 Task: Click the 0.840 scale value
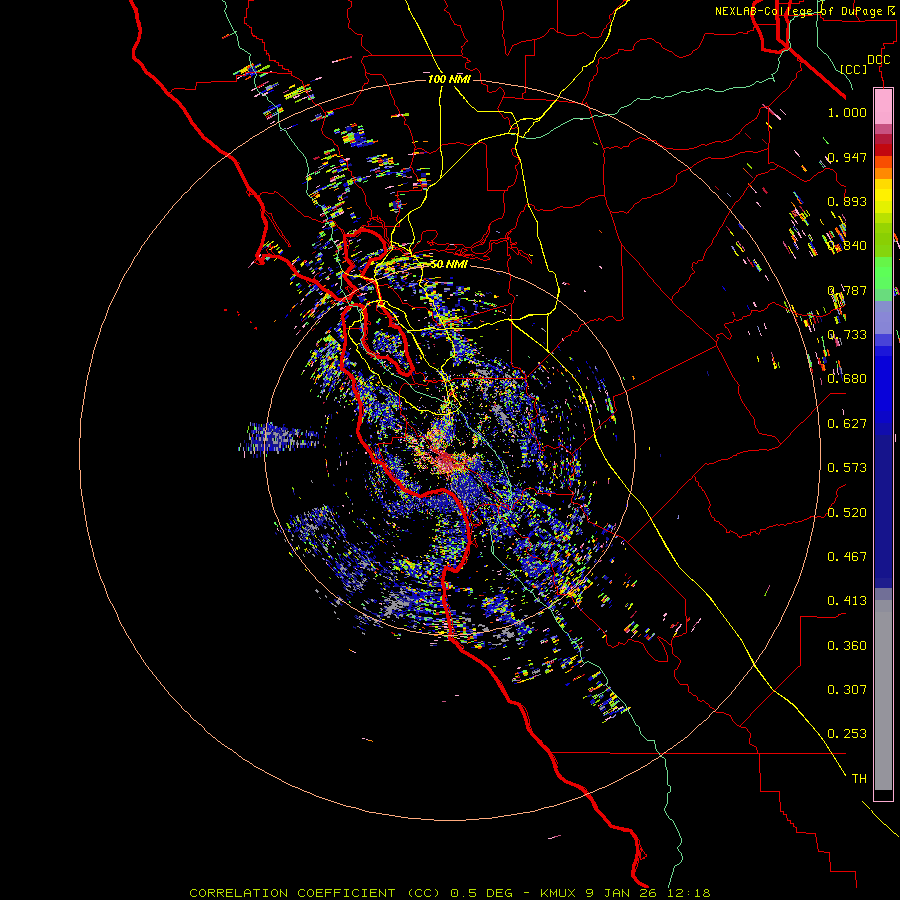(847, 246)
